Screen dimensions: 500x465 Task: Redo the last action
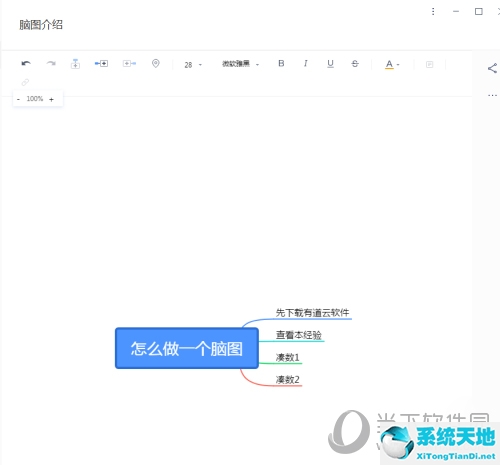click(x=51, y=63)
